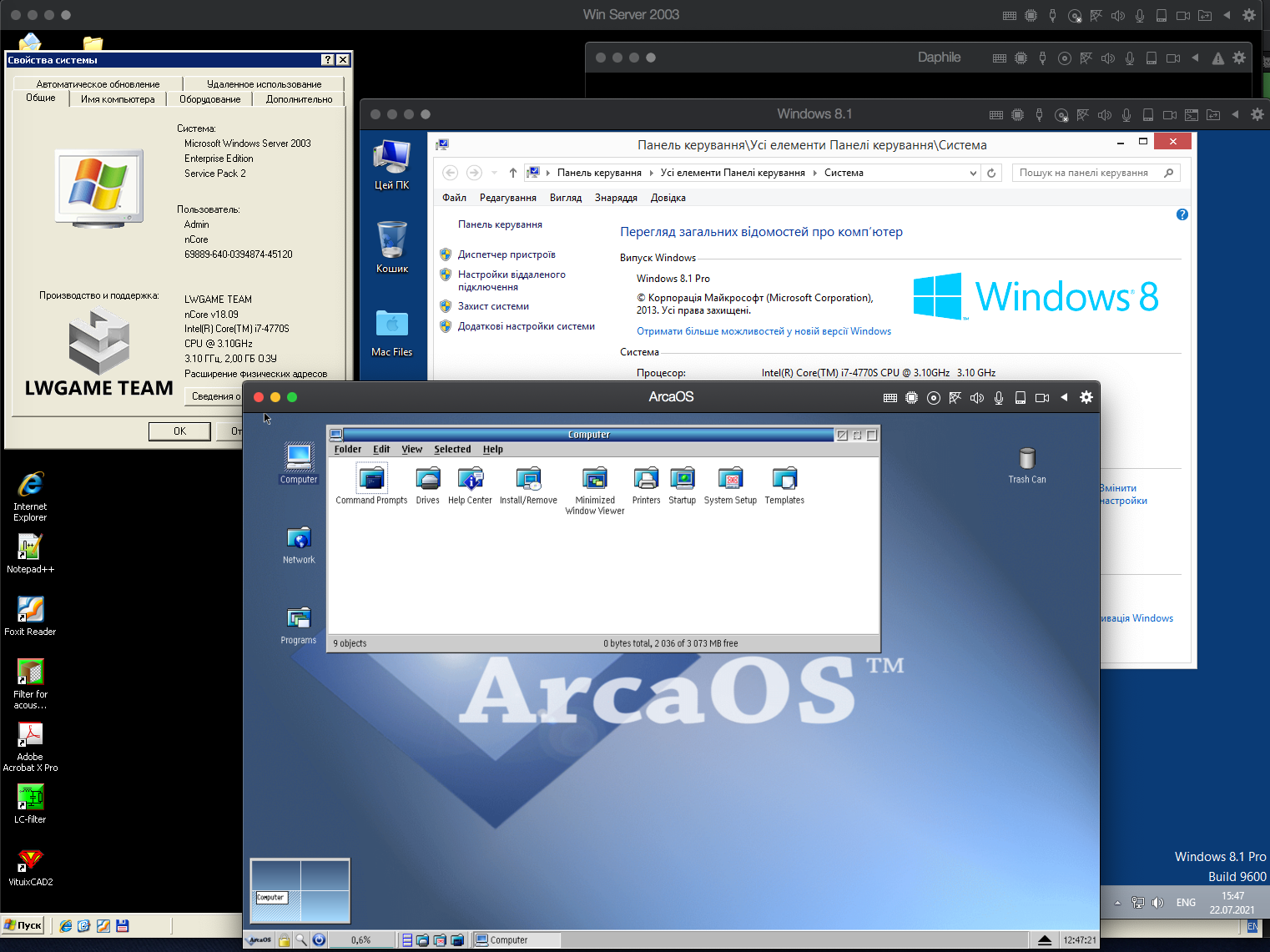1270x952 pixels.
Task: Click the ArcaOS menu button in the taskbar
Action: tap(260, 940)
